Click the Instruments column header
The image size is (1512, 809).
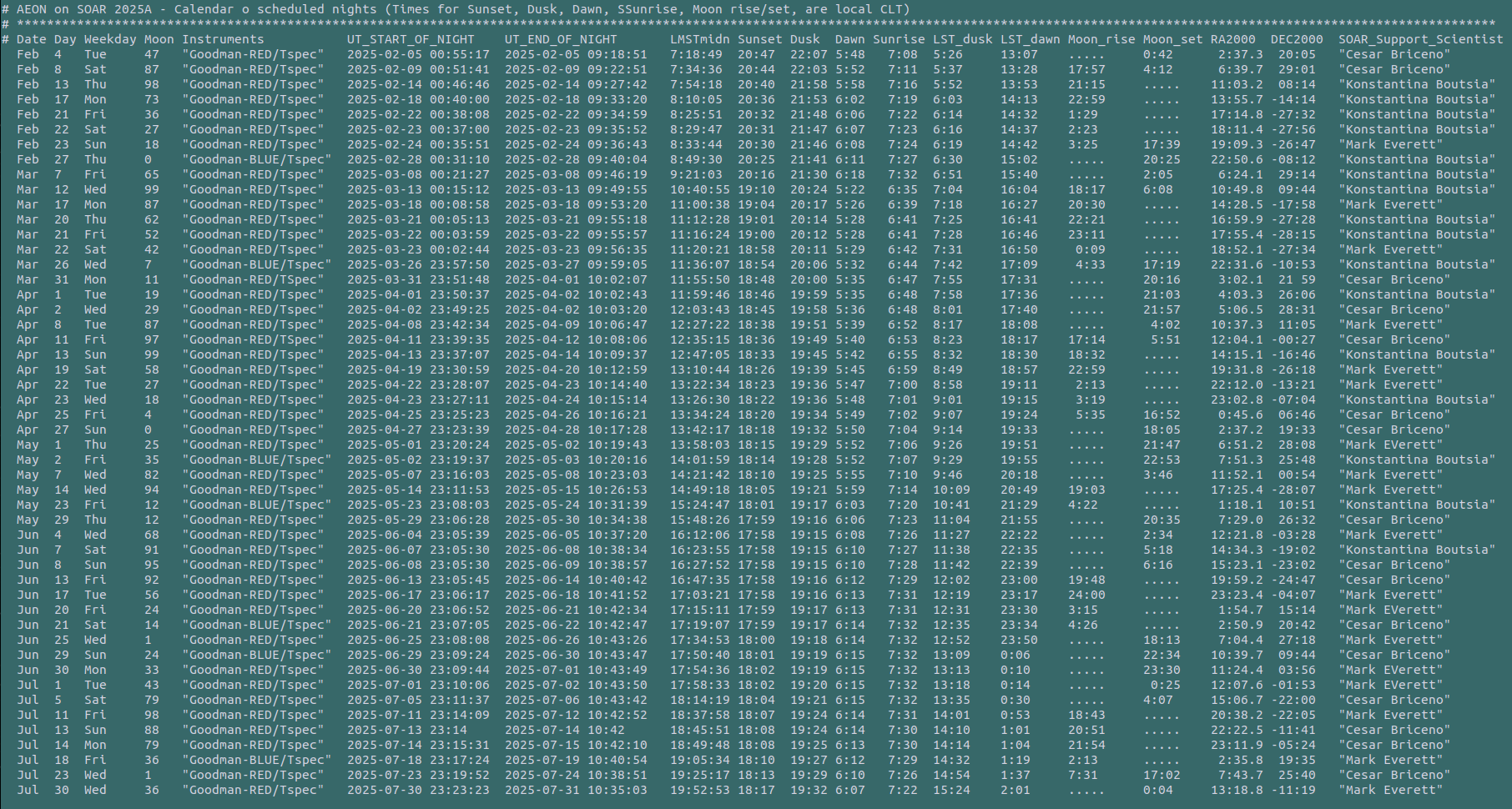click(223, 39)
